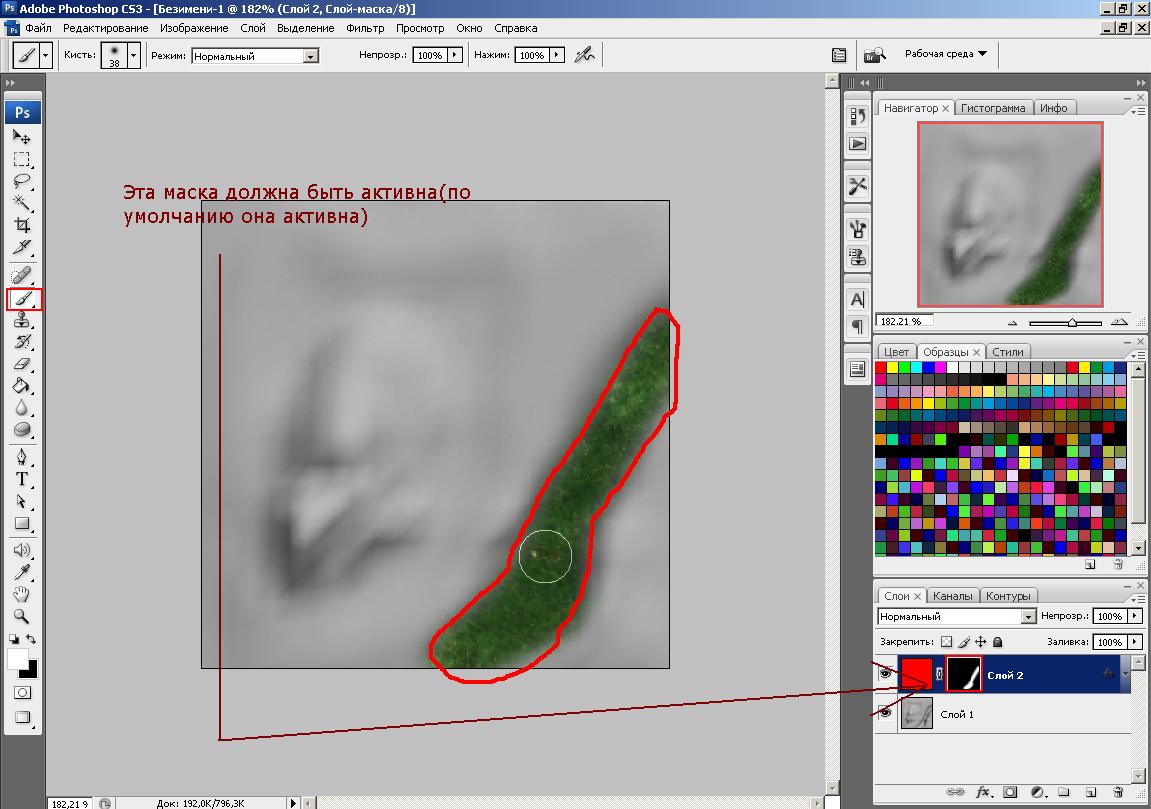Select the Zoom magnifier tool

[x=22, y=616]
